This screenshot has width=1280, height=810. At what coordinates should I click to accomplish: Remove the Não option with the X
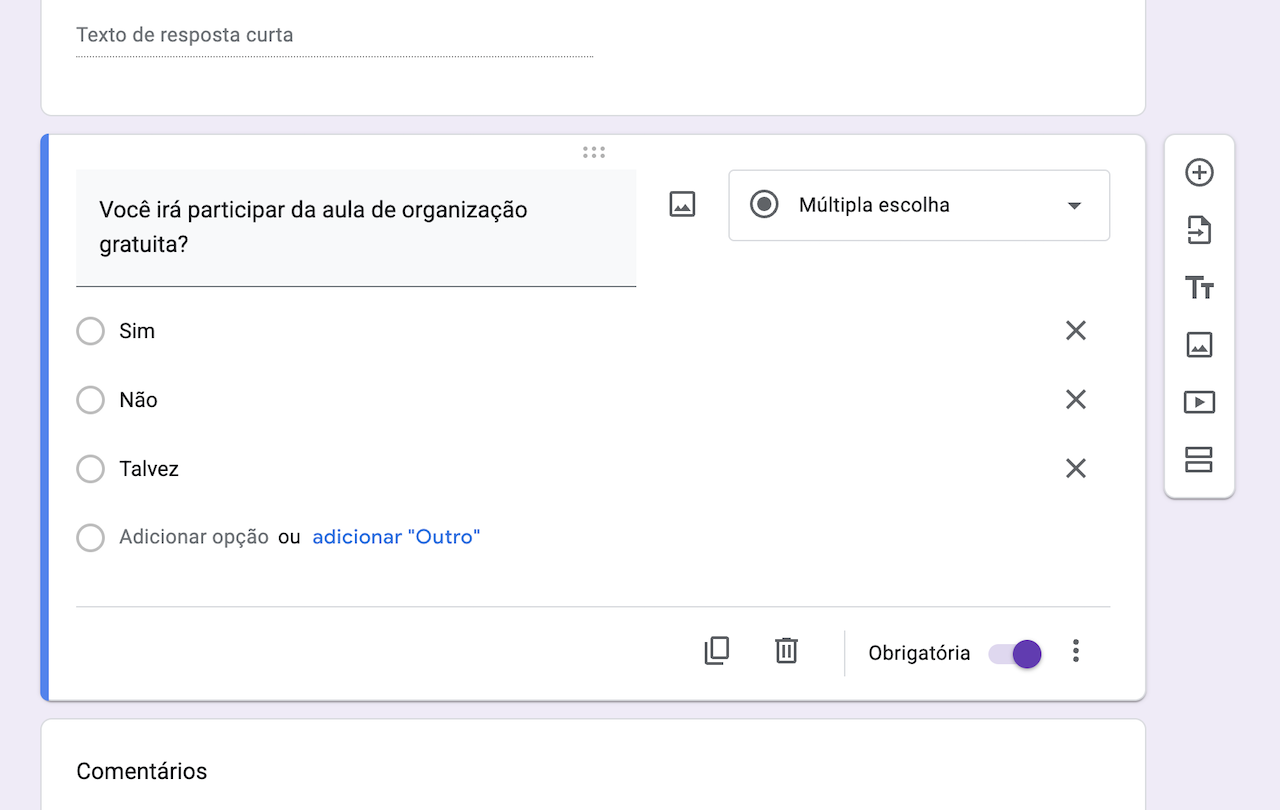[1075, 399]
